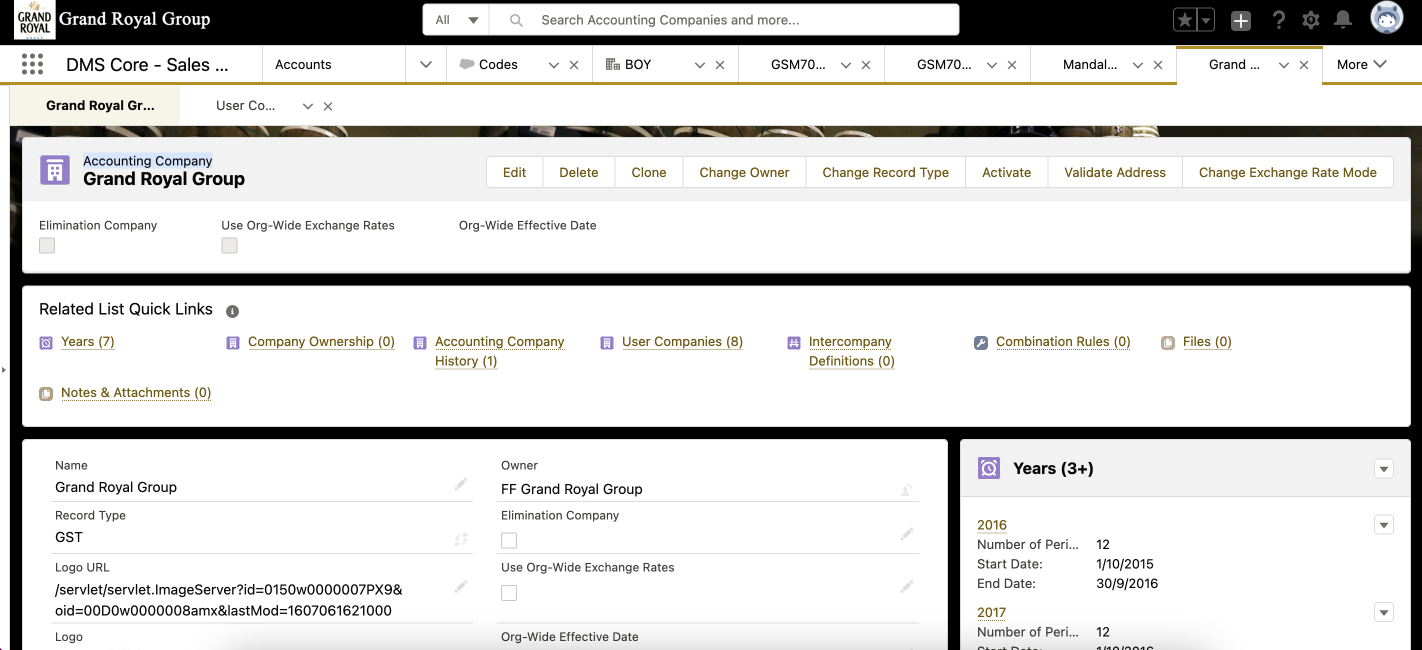Open the 2016 year row actions dropdown

tap(1384, 525)
